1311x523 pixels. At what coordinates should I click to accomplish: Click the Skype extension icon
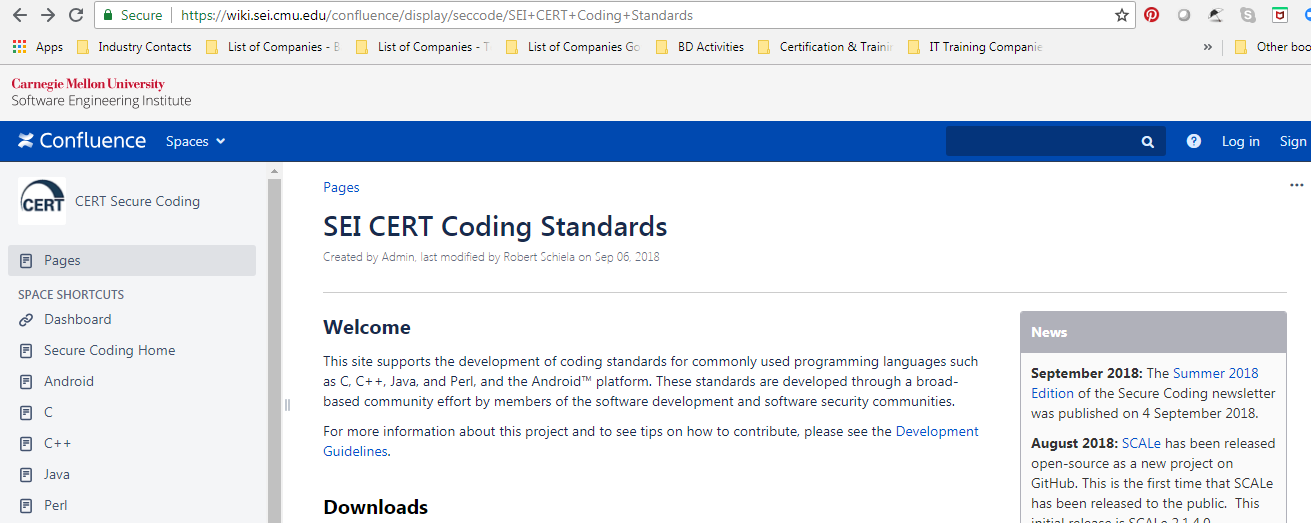coord(1248,15)
